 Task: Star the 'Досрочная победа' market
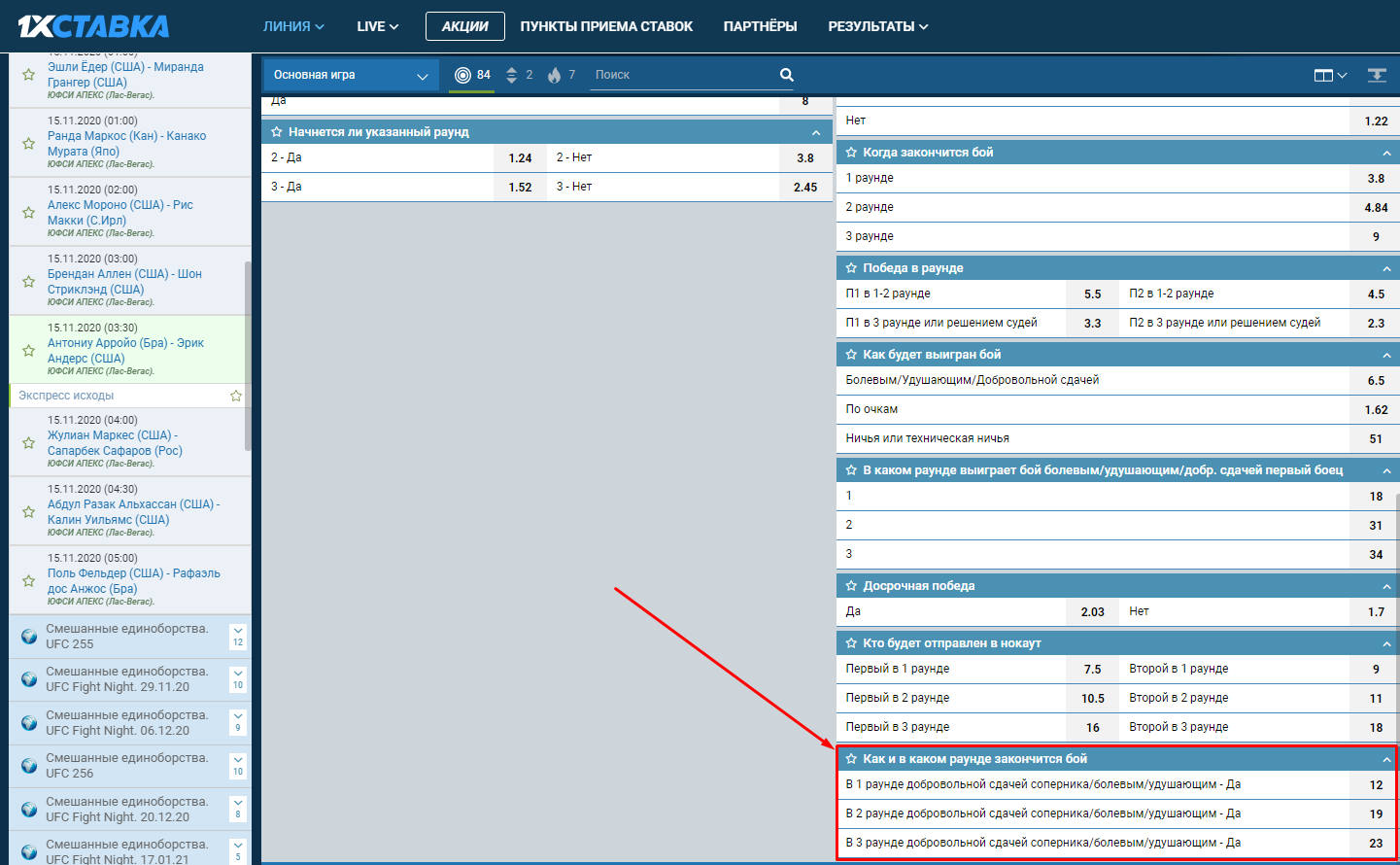(851, 586)
